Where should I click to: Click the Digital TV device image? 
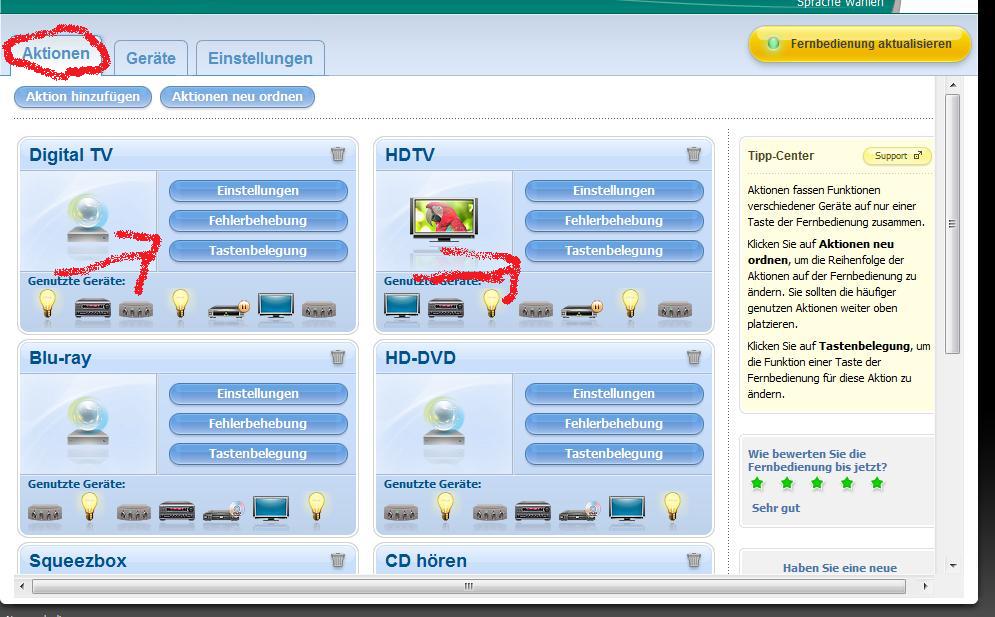pos(87,219)
